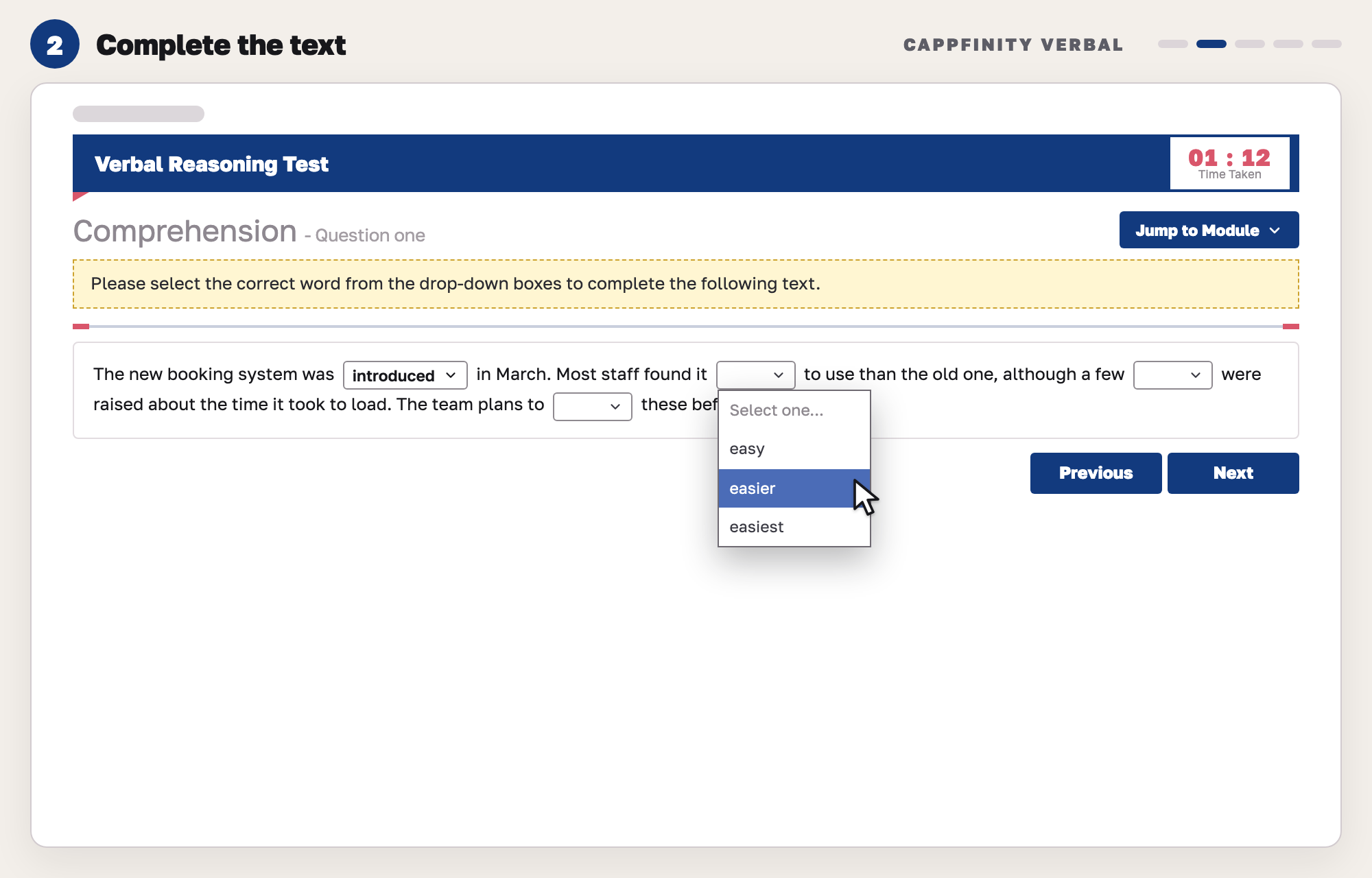Click the active second progress indicator dash
This screenshot has width=1372, height=878.
(1211, 44)
